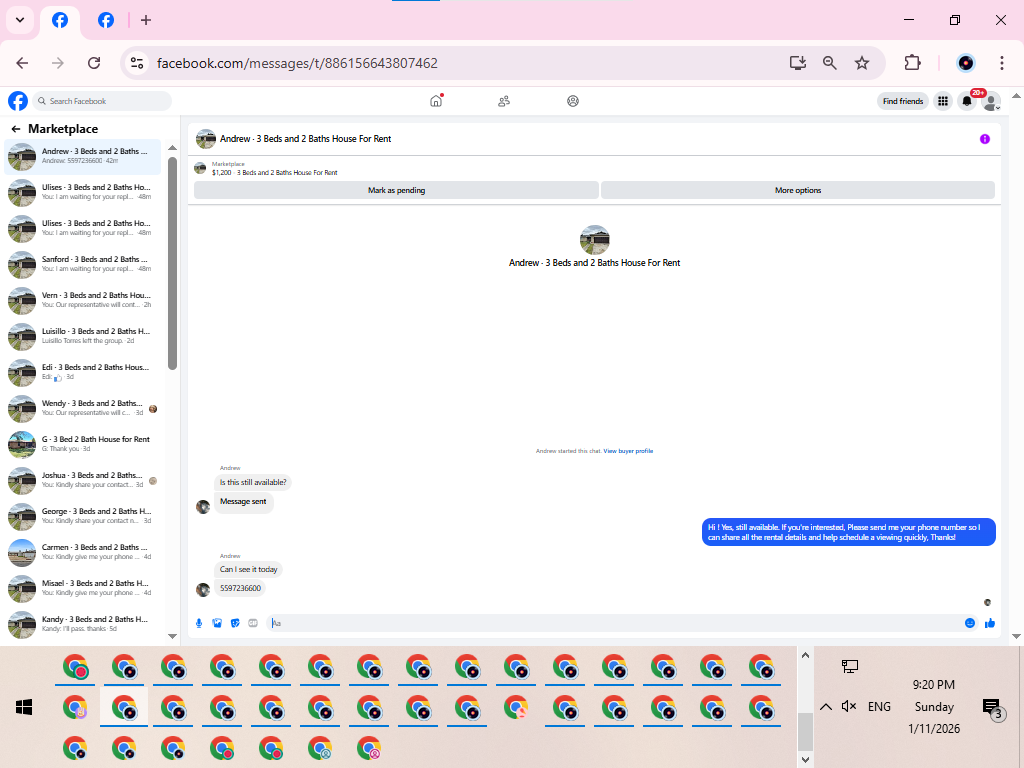Open browser extensions puzzle icon
Image resolution: width=1024 pixels, height=768 pixels.
(x=912, y=63)
